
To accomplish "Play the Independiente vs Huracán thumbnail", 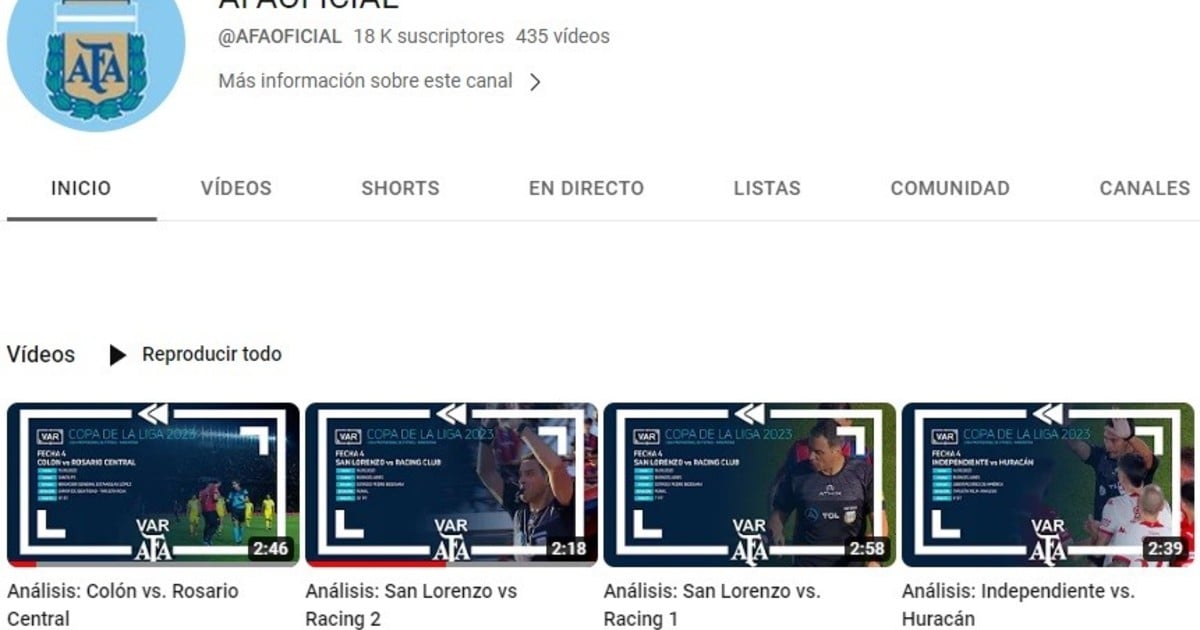I will pyautogui.click(x=1048, y=485).
